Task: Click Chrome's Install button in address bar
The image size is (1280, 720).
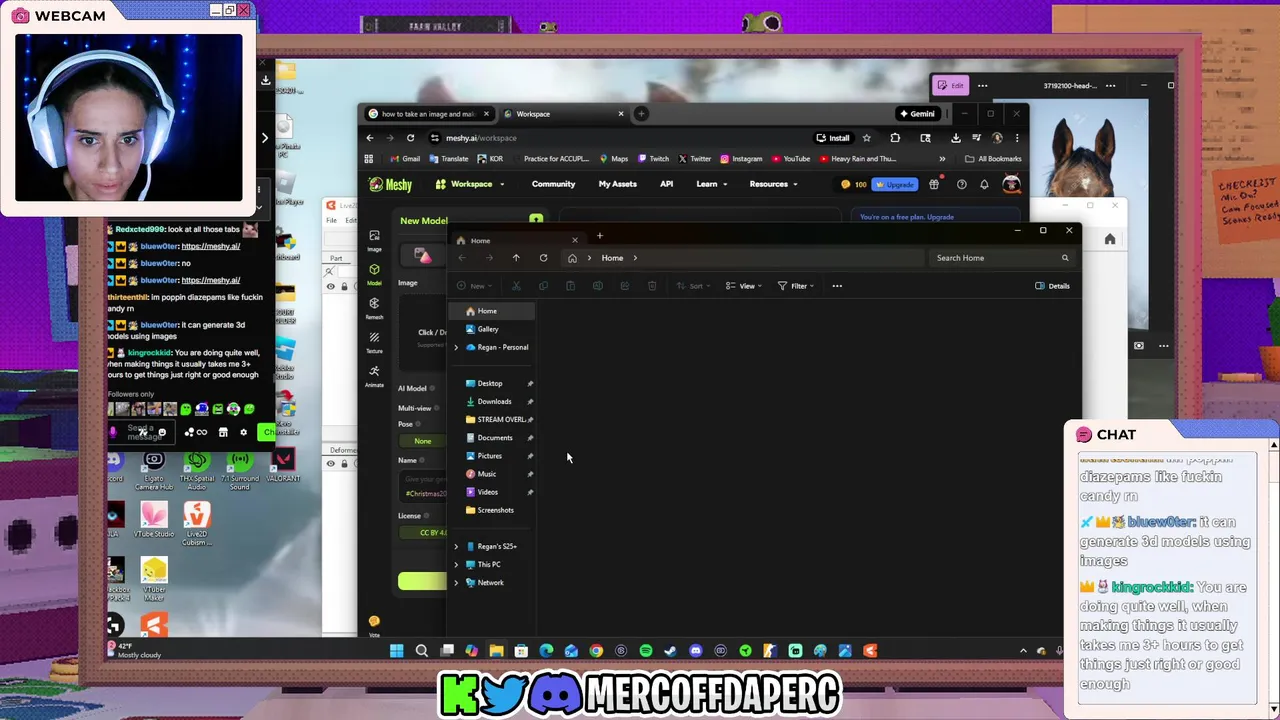Action: pyautogui.click(x=833, y=138)
